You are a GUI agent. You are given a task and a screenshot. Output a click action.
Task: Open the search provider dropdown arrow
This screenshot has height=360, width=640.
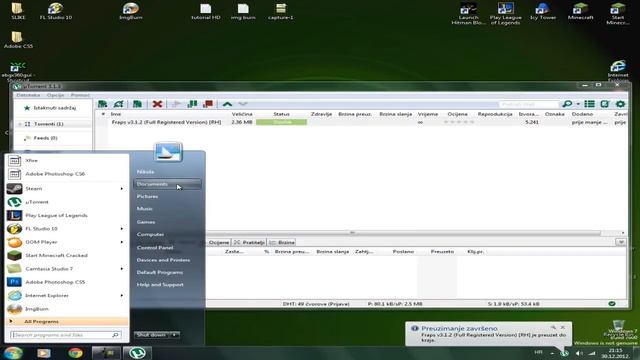pyautogui.click(x=578, y=104)
